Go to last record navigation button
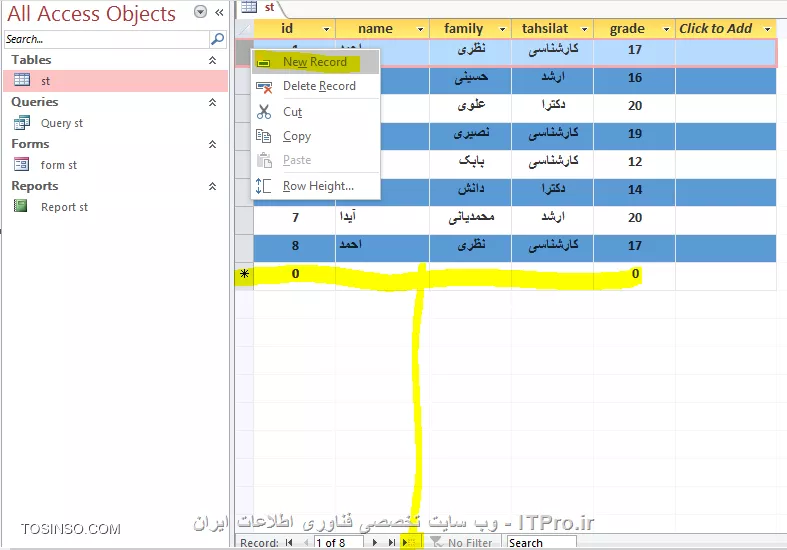787x550 pixels. (x=391, y=542)
